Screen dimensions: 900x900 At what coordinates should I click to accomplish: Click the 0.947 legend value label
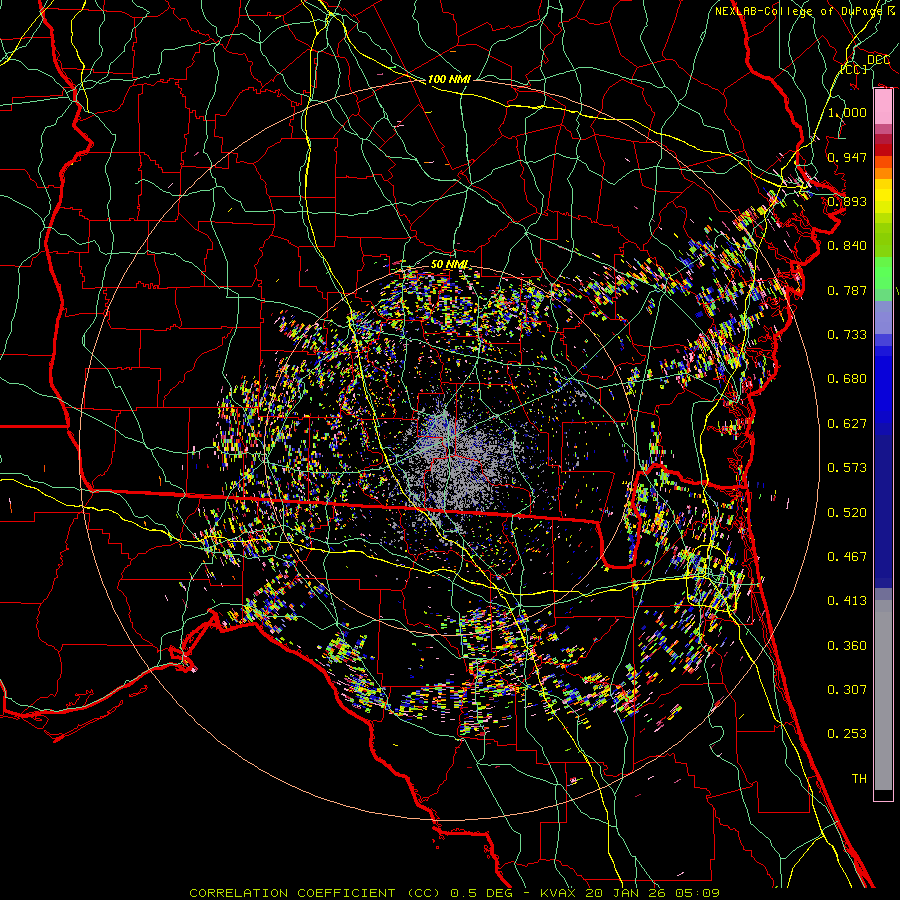(847, 157)
